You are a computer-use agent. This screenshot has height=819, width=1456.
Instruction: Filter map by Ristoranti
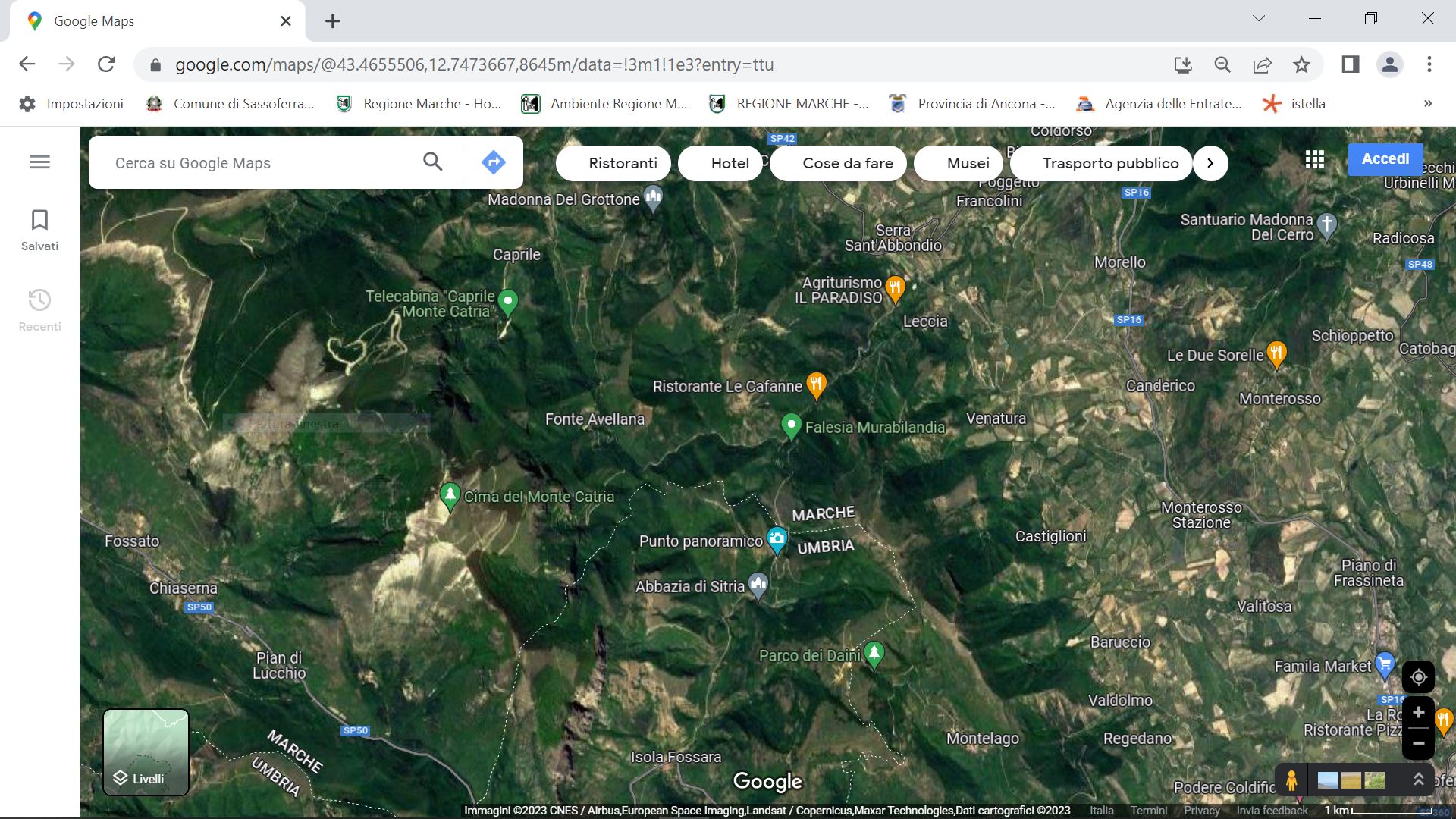(x=613, y=163)
